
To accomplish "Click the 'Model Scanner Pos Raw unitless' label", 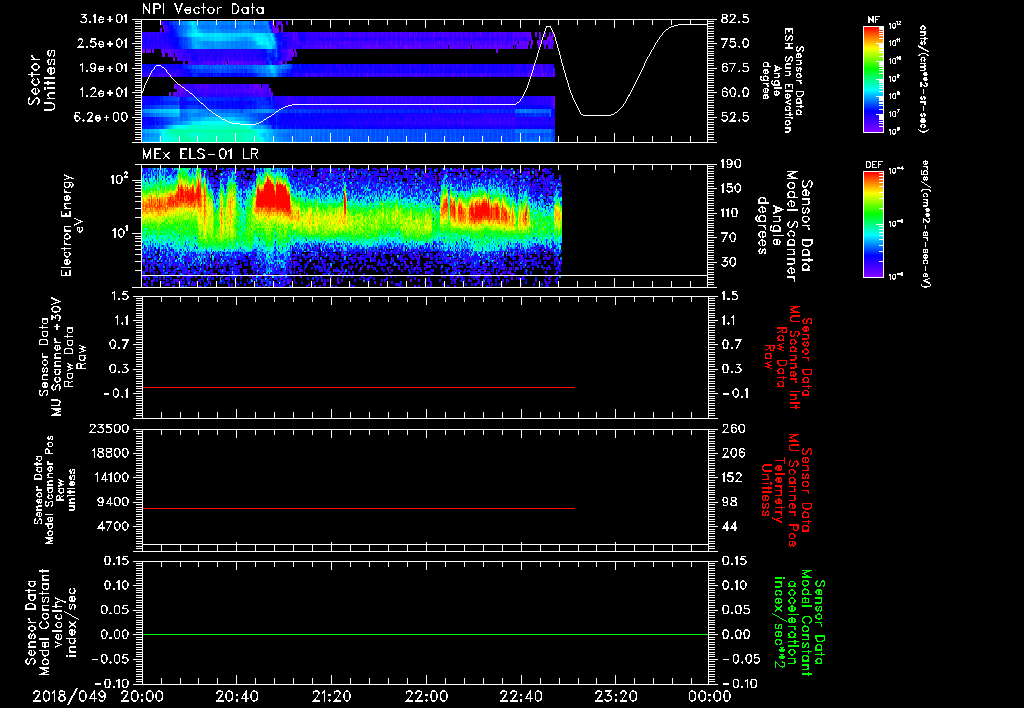I will click(x=54, y=491).
